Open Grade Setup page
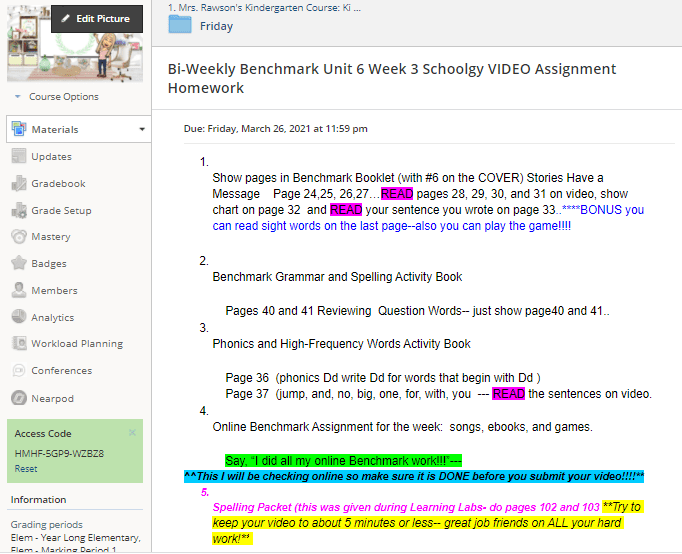Viewport: 682px width, 554px height. click(61, 210)
